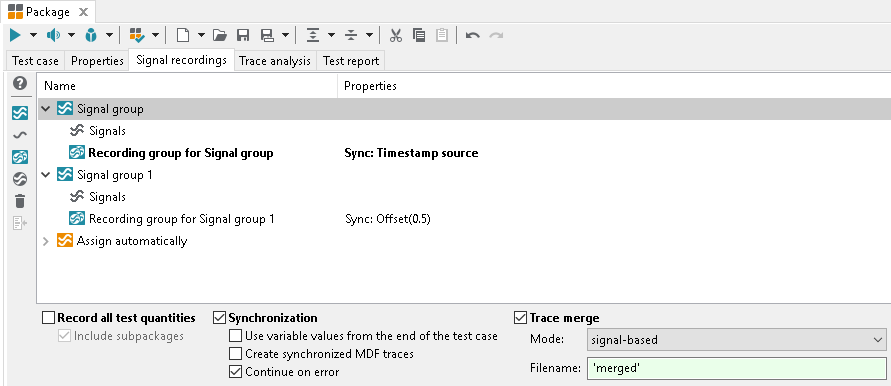
Task: Select Recording group for Signal group 1
Action: click(x=182, y=219)
